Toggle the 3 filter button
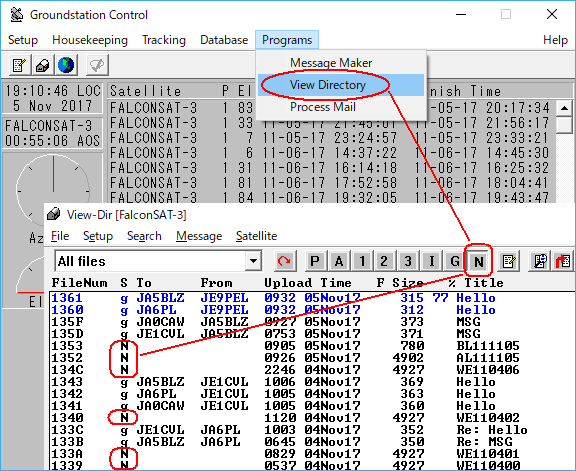Viewport: 576px width, 471px height. (408, 261)
